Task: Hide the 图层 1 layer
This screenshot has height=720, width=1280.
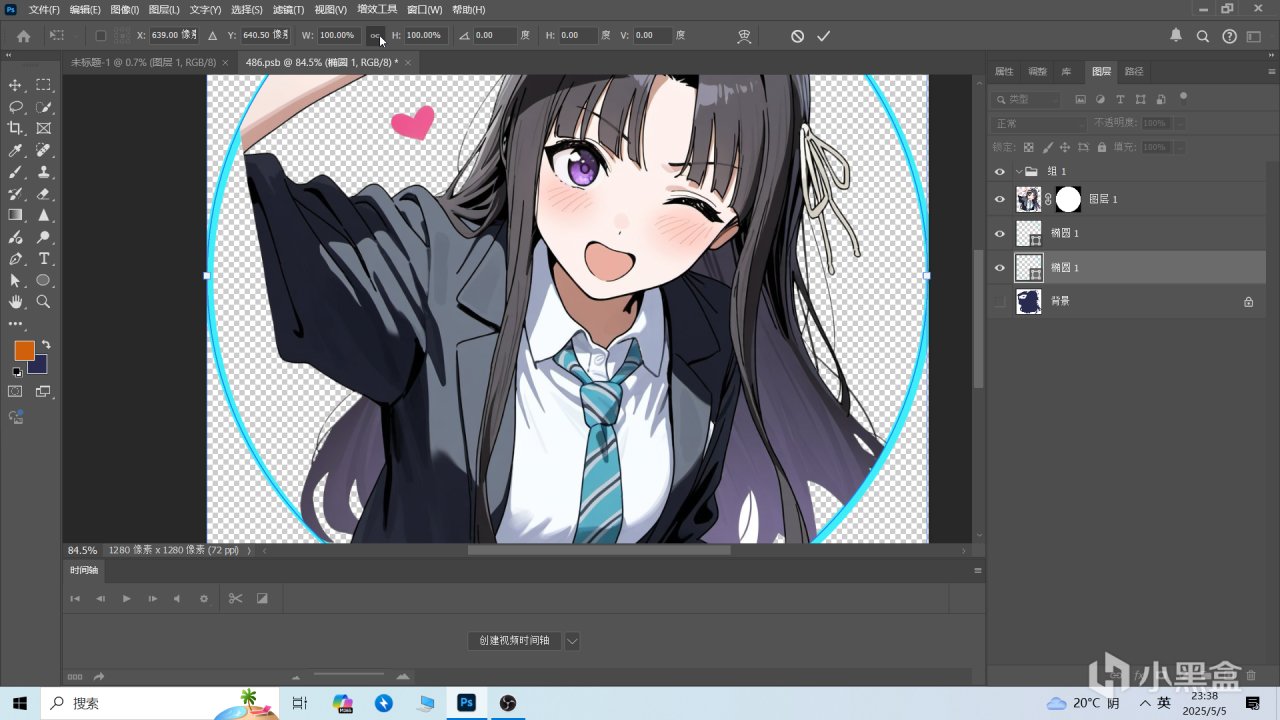Action: (999, 200)
